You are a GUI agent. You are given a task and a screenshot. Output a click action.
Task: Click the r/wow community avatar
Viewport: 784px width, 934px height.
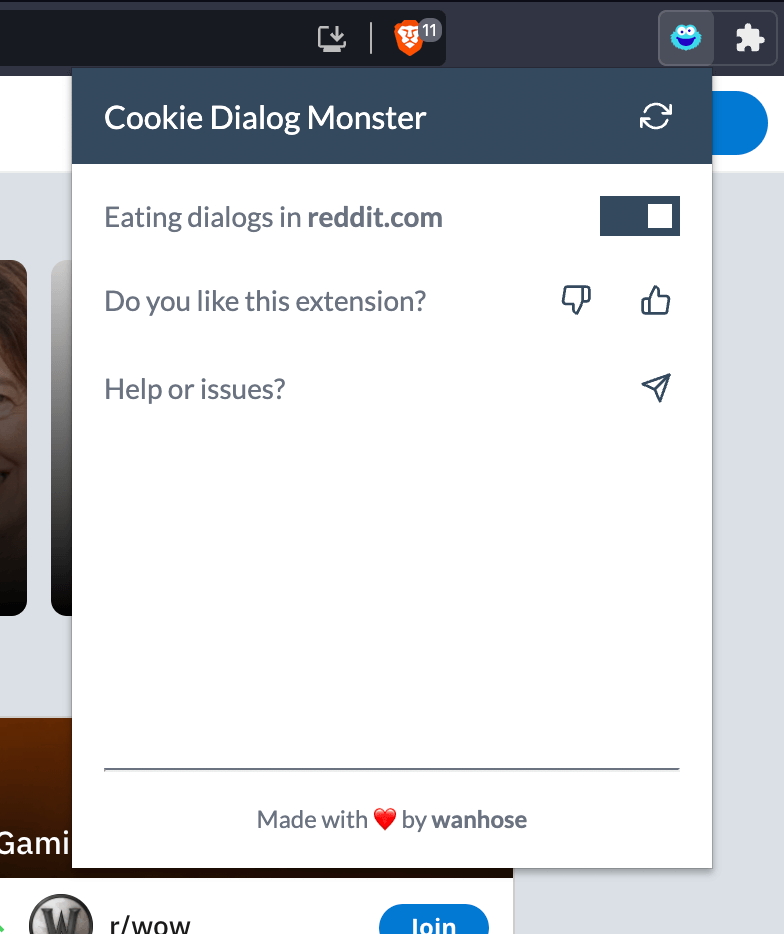[x=61, y=916]
